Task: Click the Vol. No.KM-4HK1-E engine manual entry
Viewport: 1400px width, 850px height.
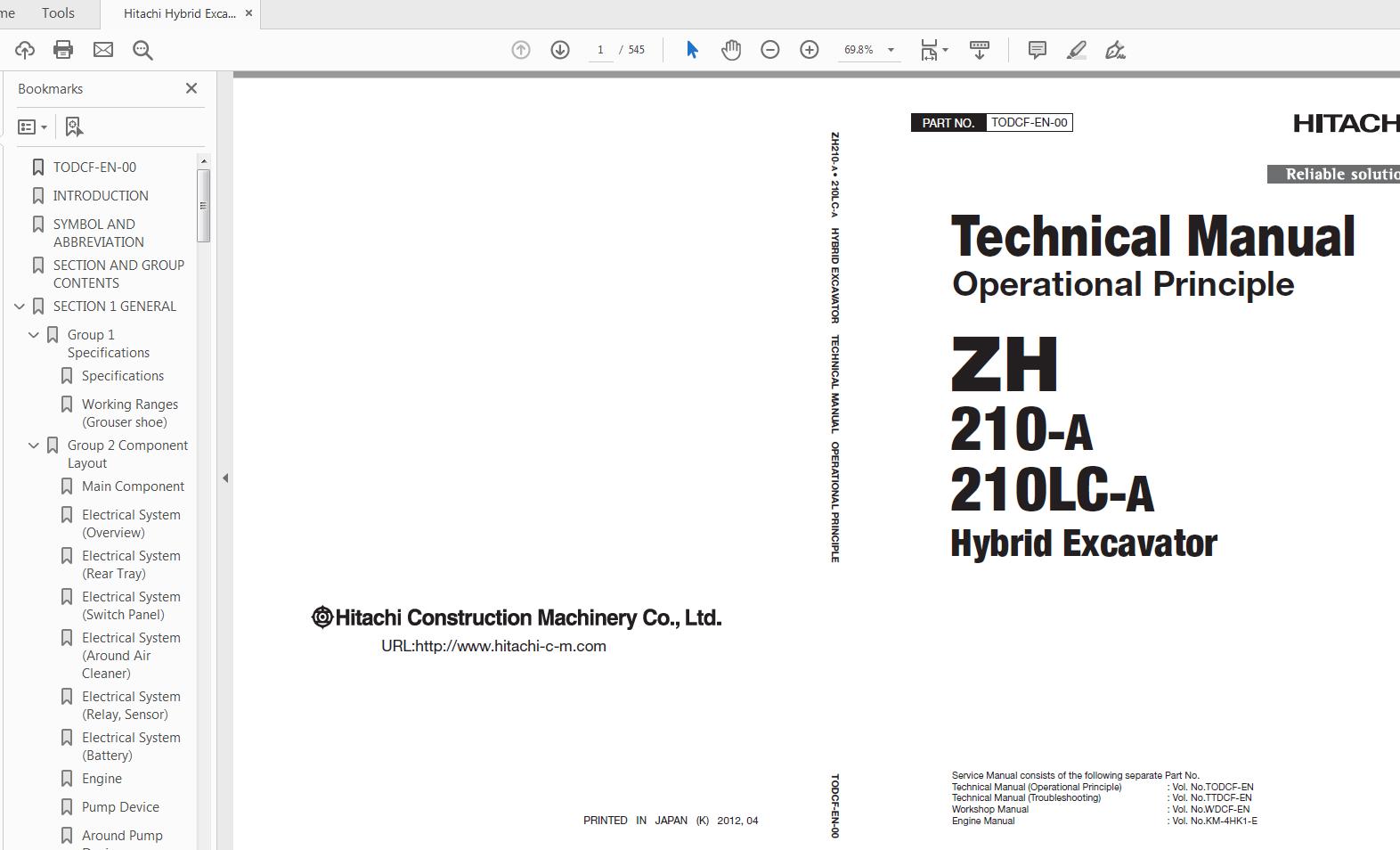Action: click(1212, 821)
